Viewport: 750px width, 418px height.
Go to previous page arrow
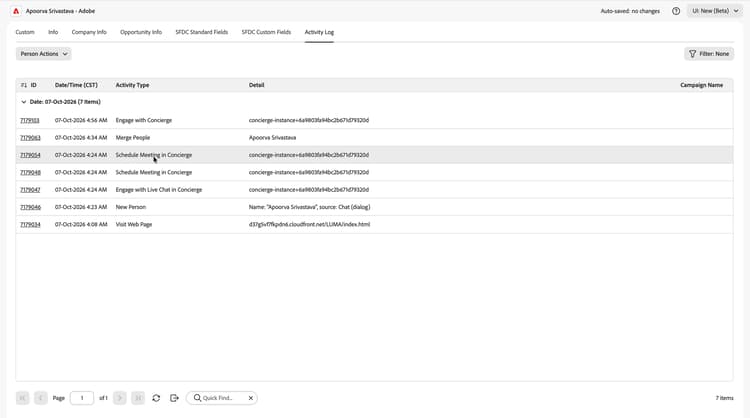(41, 398)
